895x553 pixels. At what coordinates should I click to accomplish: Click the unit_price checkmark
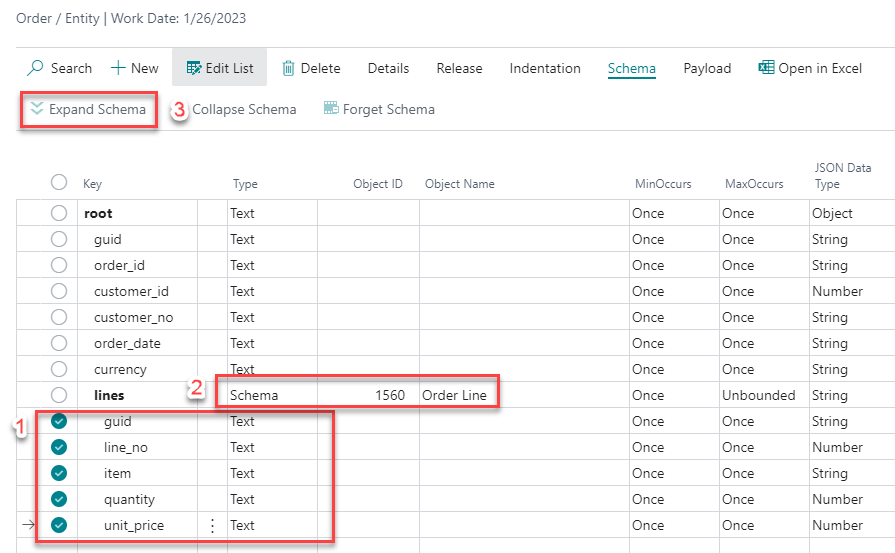point(59,525)
